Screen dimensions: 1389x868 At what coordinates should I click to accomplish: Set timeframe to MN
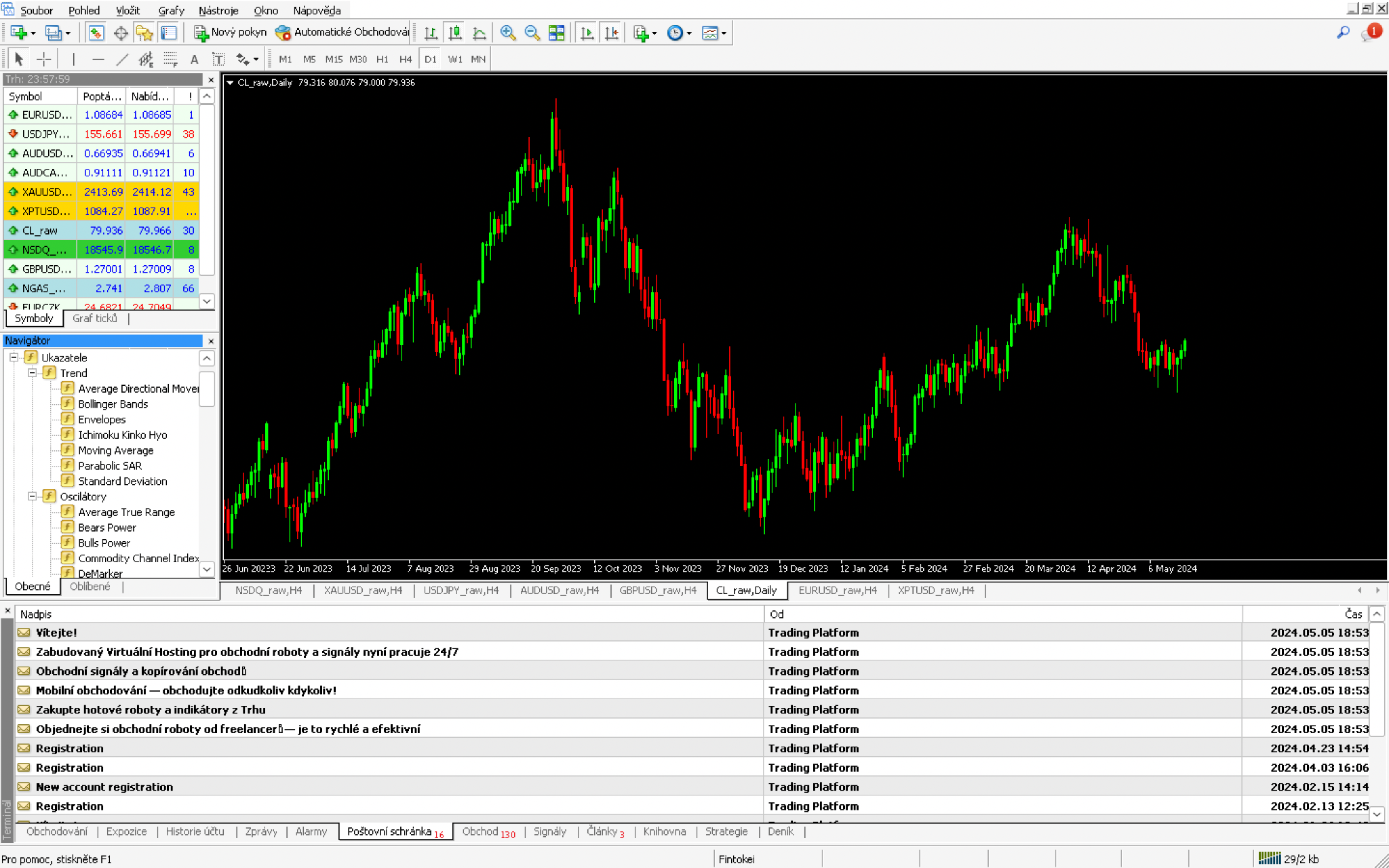pyautogui.click(x=478, y=59)
